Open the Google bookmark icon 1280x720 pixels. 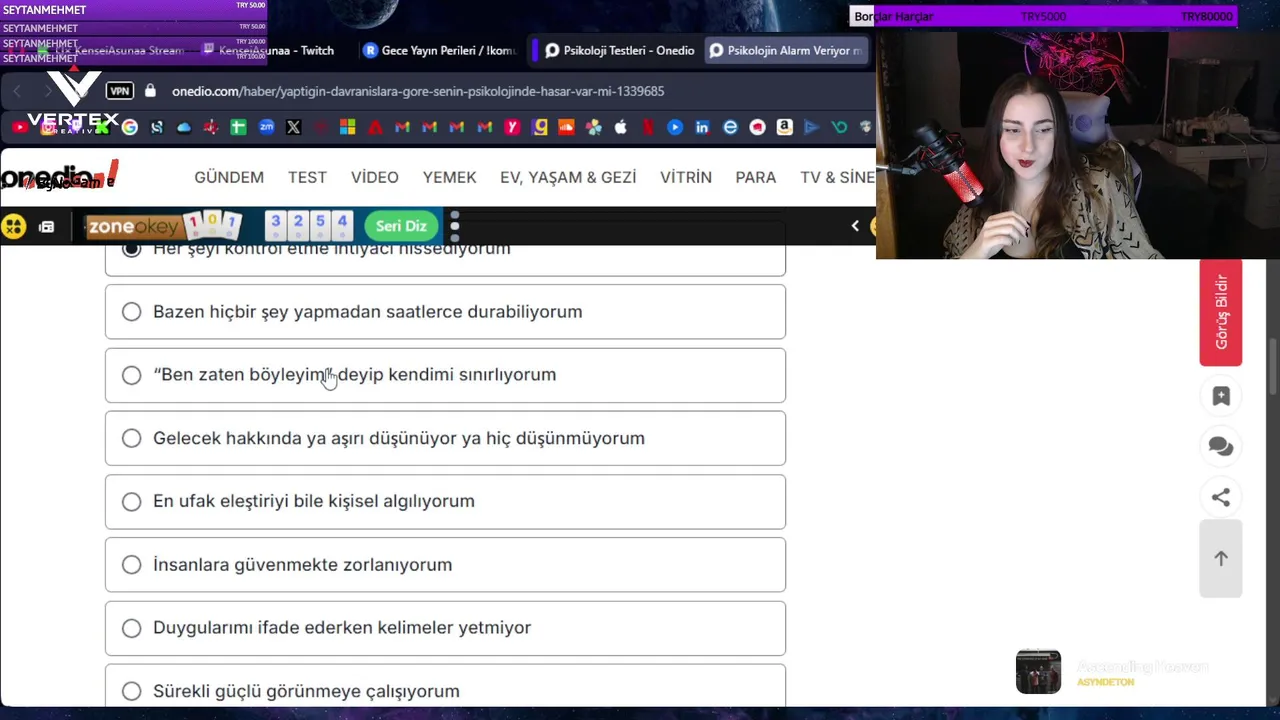[x=130, y=127]
